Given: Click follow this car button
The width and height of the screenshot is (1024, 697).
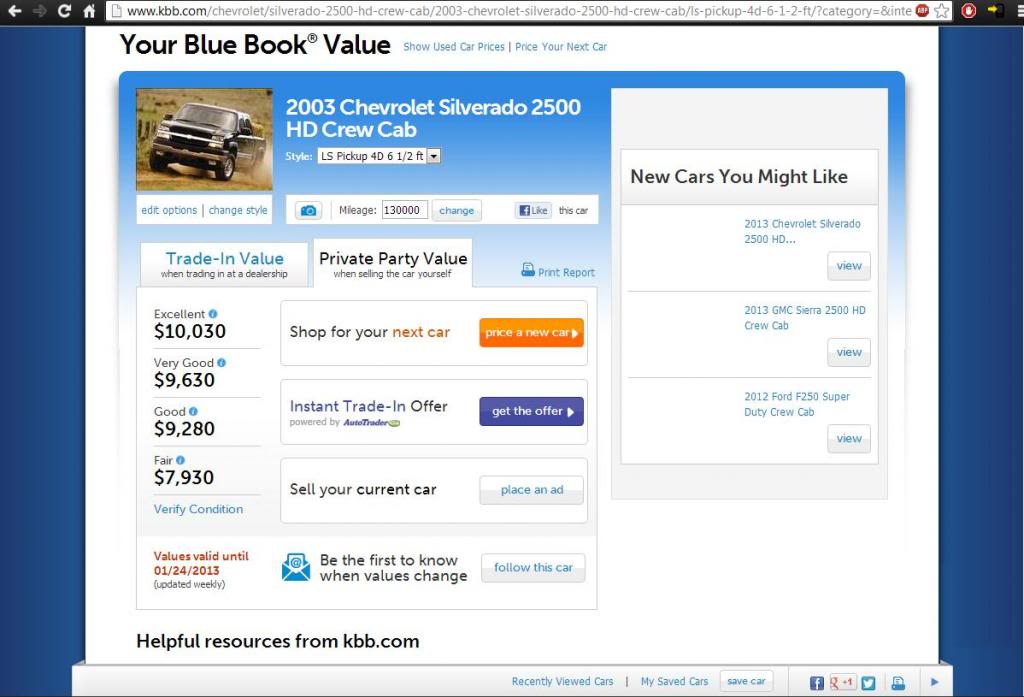Looking at the screenshot, I should (x=533, y=568).
